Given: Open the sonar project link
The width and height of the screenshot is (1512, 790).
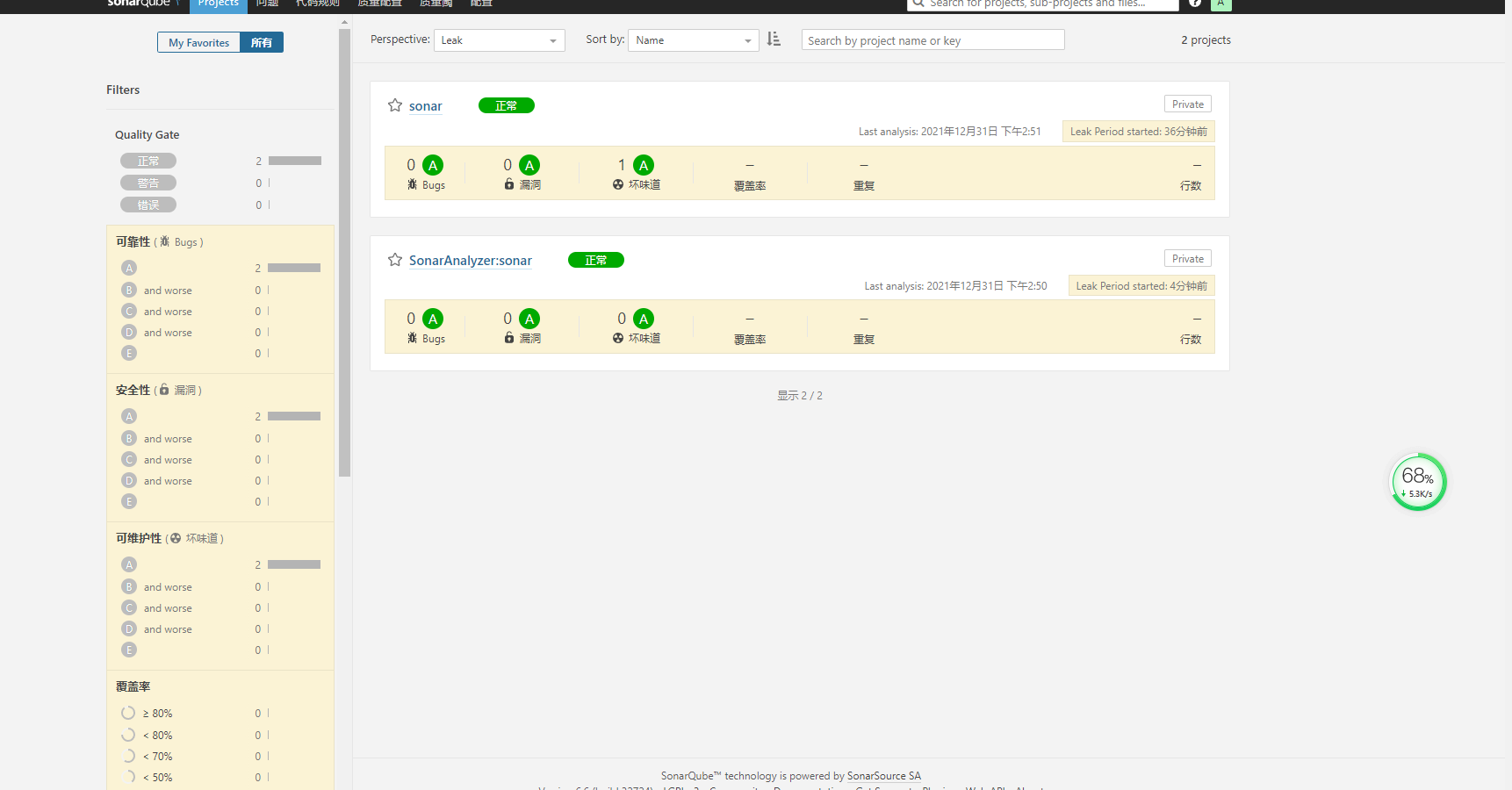Looking at the screenshot, I should click(426, 106).
